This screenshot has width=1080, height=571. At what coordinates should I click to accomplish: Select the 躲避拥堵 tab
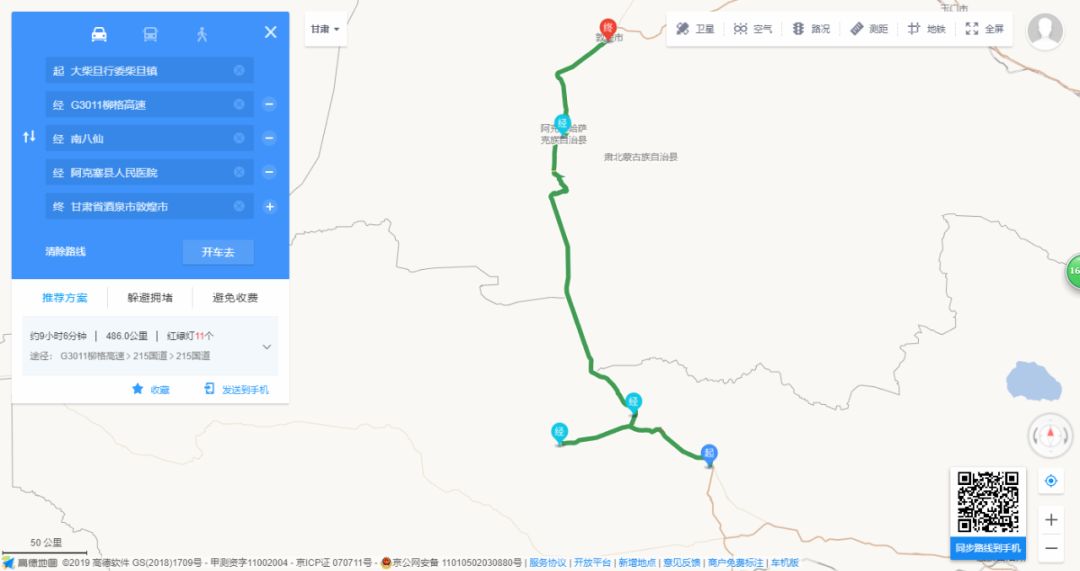(150, 298)
